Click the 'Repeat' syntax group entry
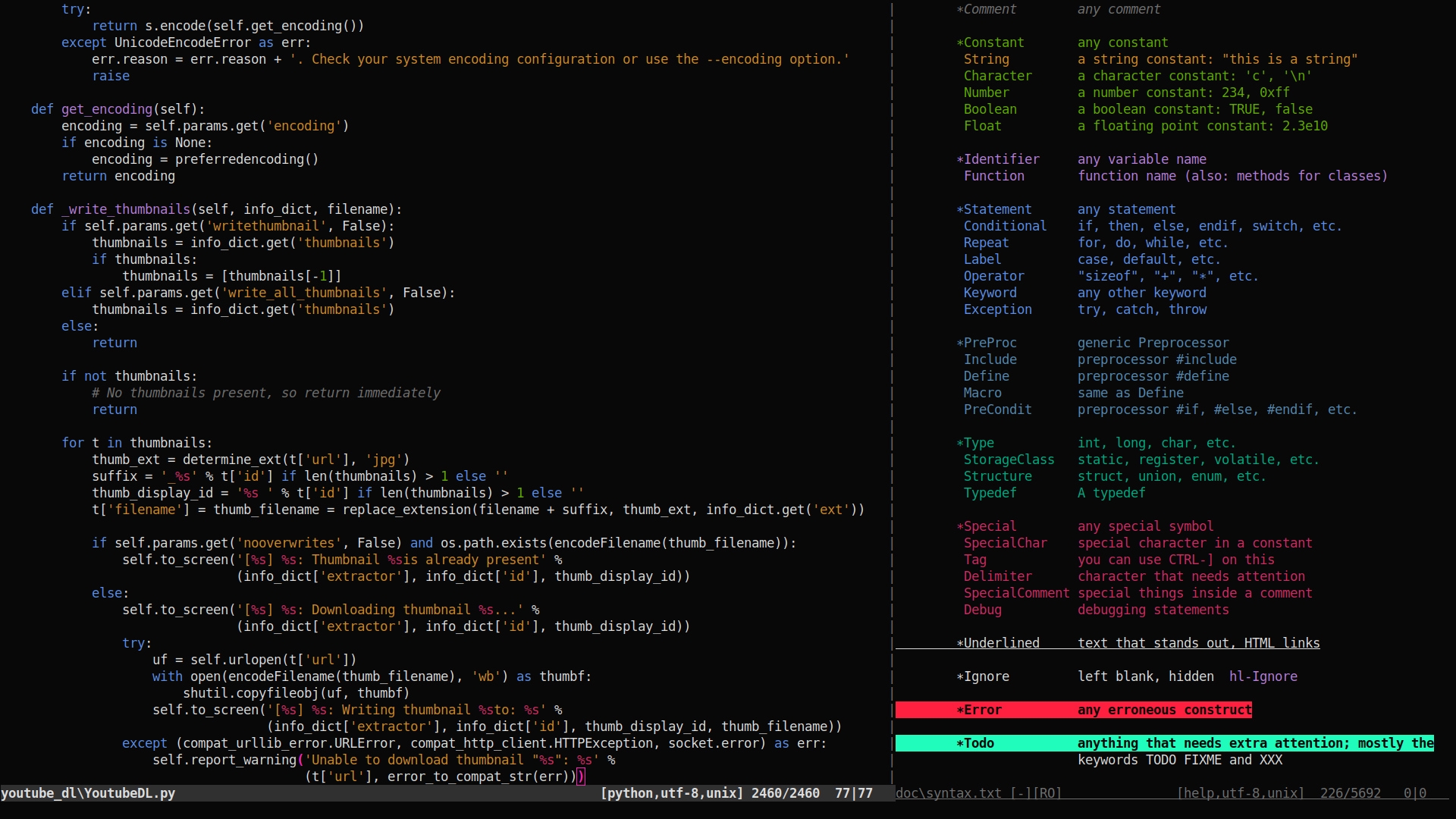1456x819 pixels. tap(986, 243)
